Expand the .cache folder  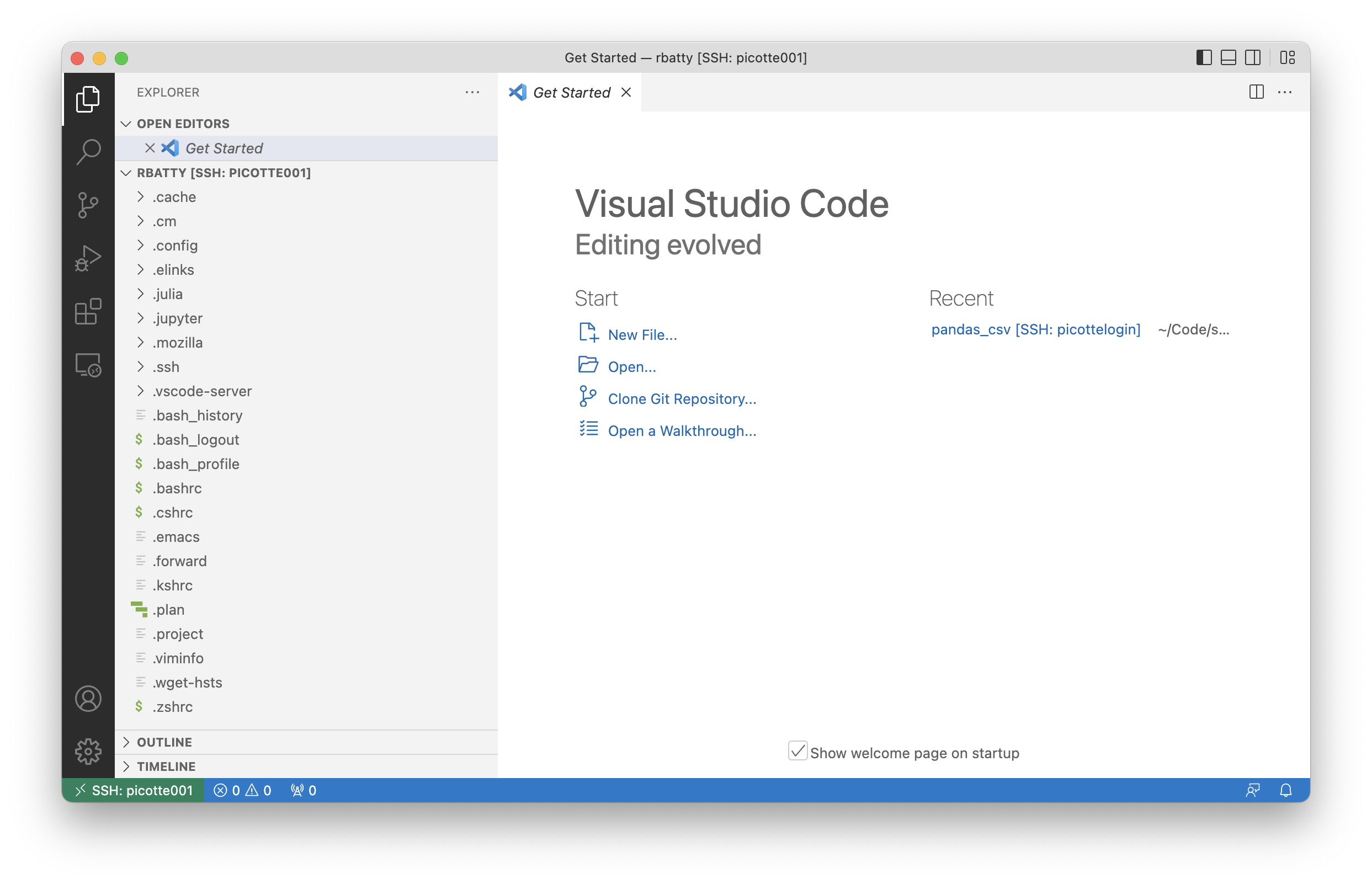pyautogui.click(x=306, y=197)
